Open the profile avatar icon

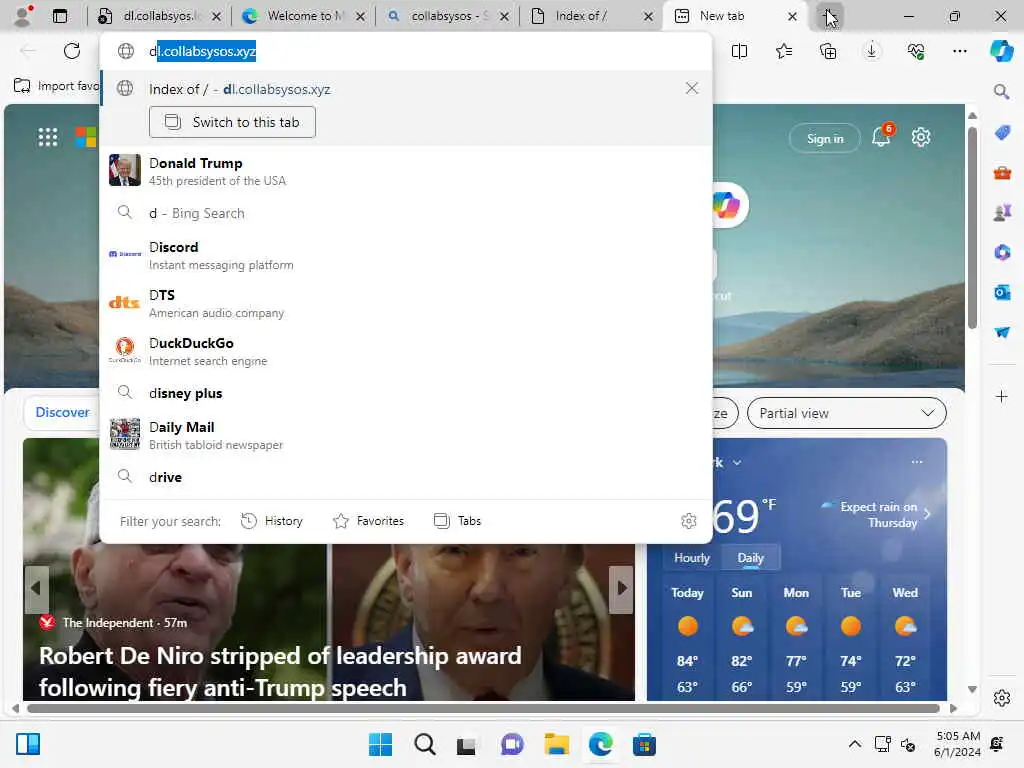[23, 15]
